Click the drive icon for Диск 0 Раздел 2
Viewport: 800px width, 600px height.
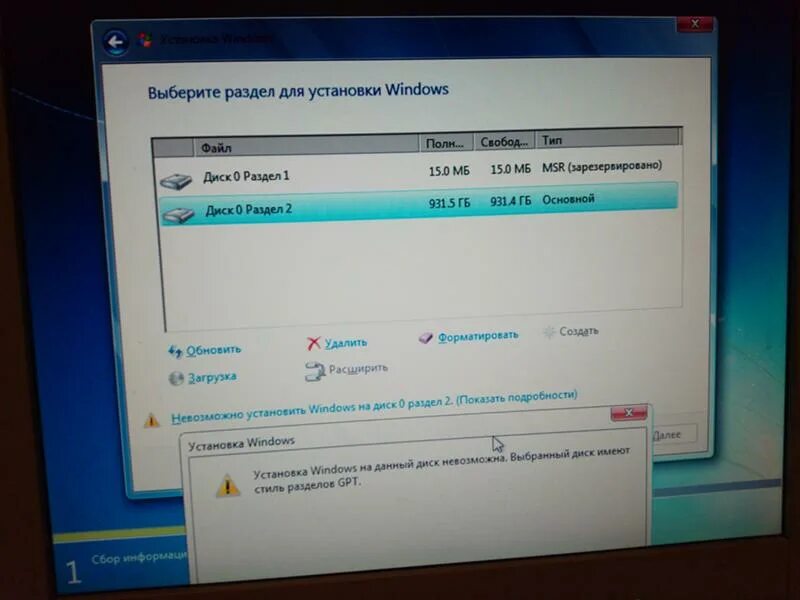pos(178,214)
